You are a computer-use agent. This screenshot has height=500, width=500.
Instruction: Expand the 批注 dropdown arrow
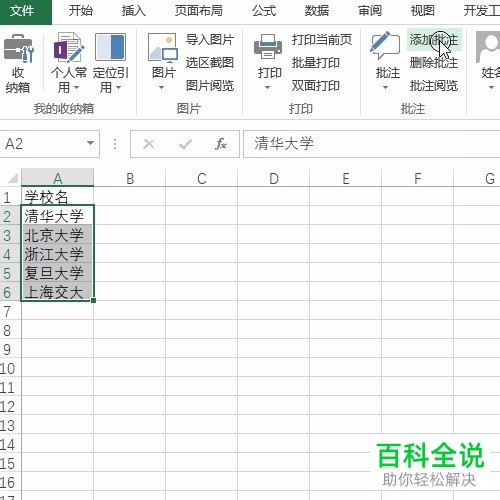click(x=385, y=88)
